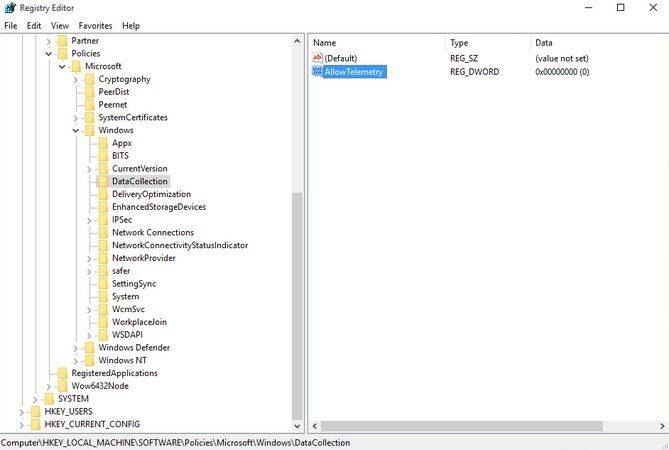This screenshot has height=450, width=669.
Task: Select the WcmSvc key label
Action: [x=128, y=309]
